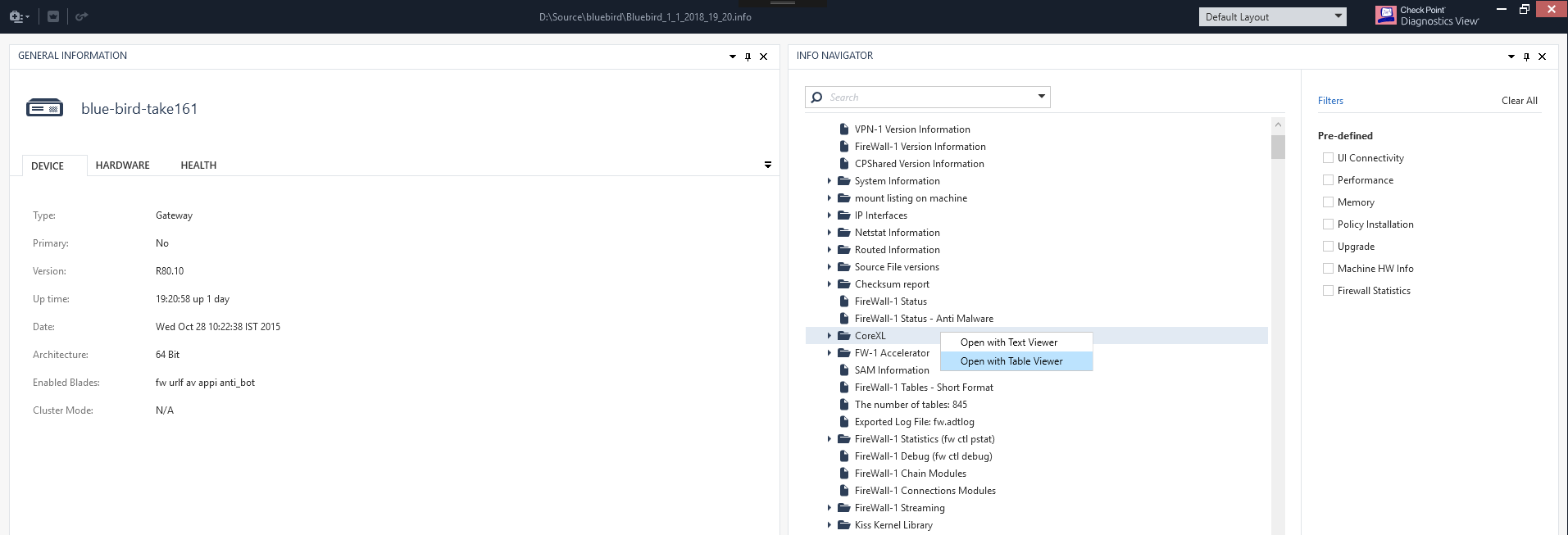
Task: Switch to the HARDWARE tab
Action: (x=123, y=165)
